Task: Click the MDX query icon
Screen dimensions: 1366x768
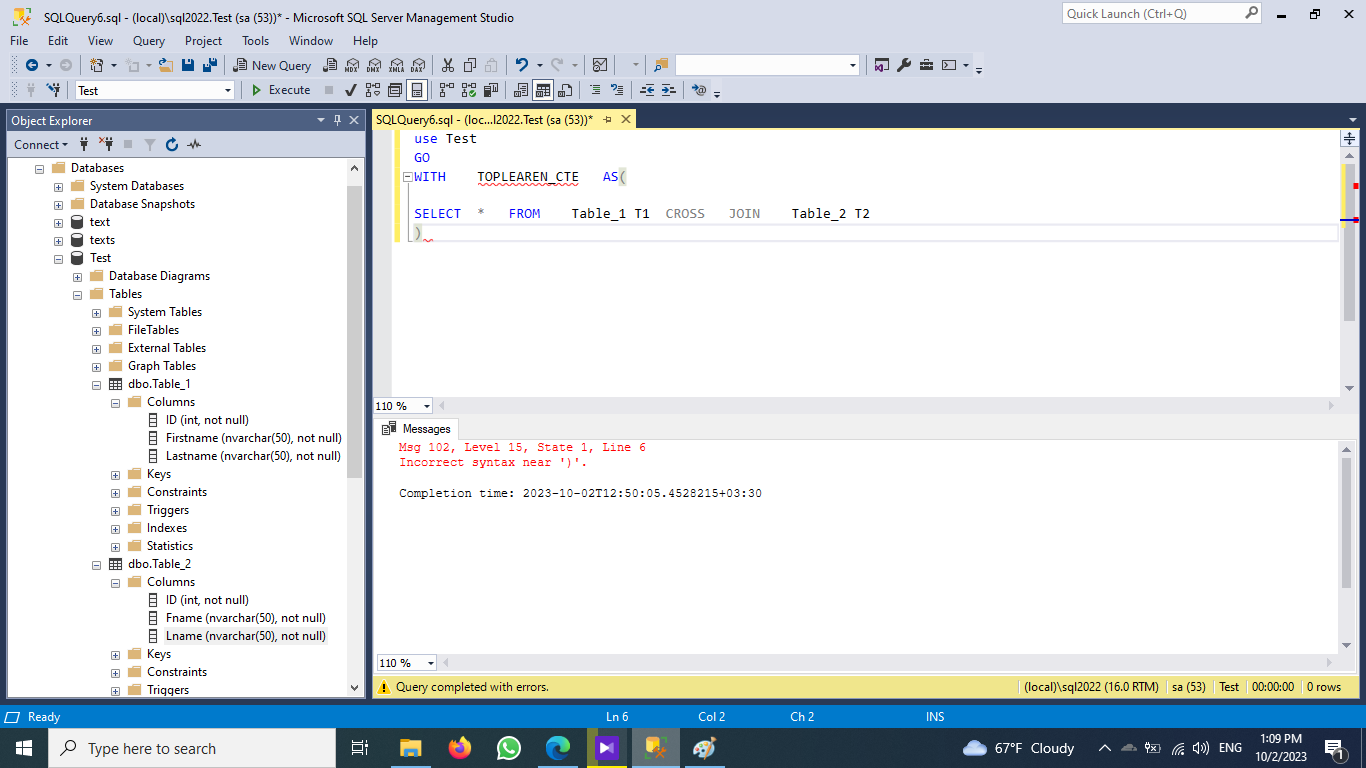Action: coord(351,65)
